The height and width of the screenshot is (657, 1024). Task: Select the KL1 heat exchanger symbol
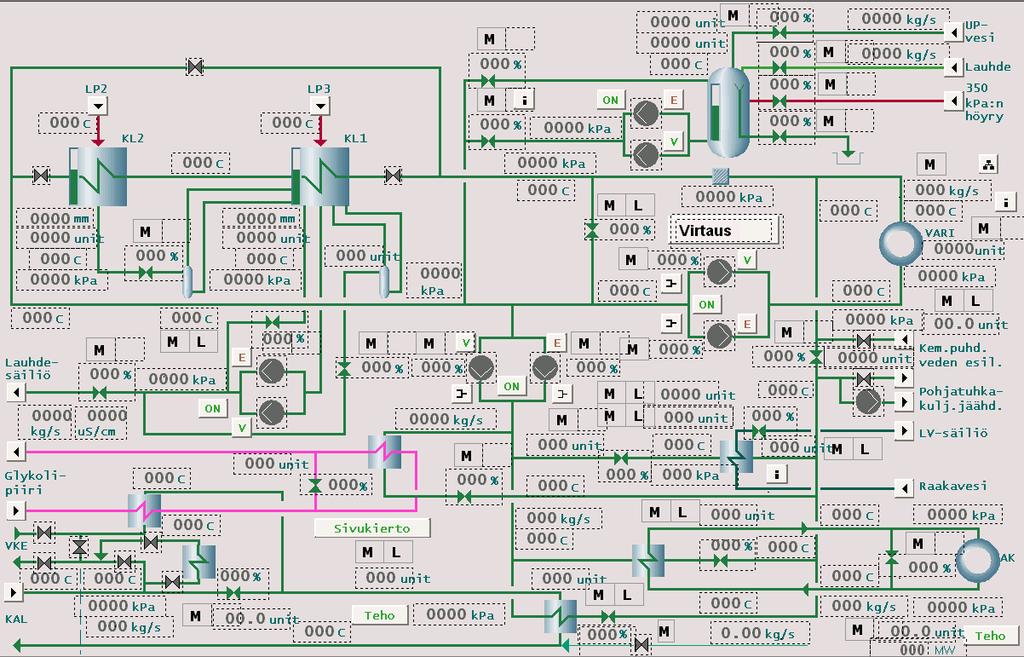(320, 176)
